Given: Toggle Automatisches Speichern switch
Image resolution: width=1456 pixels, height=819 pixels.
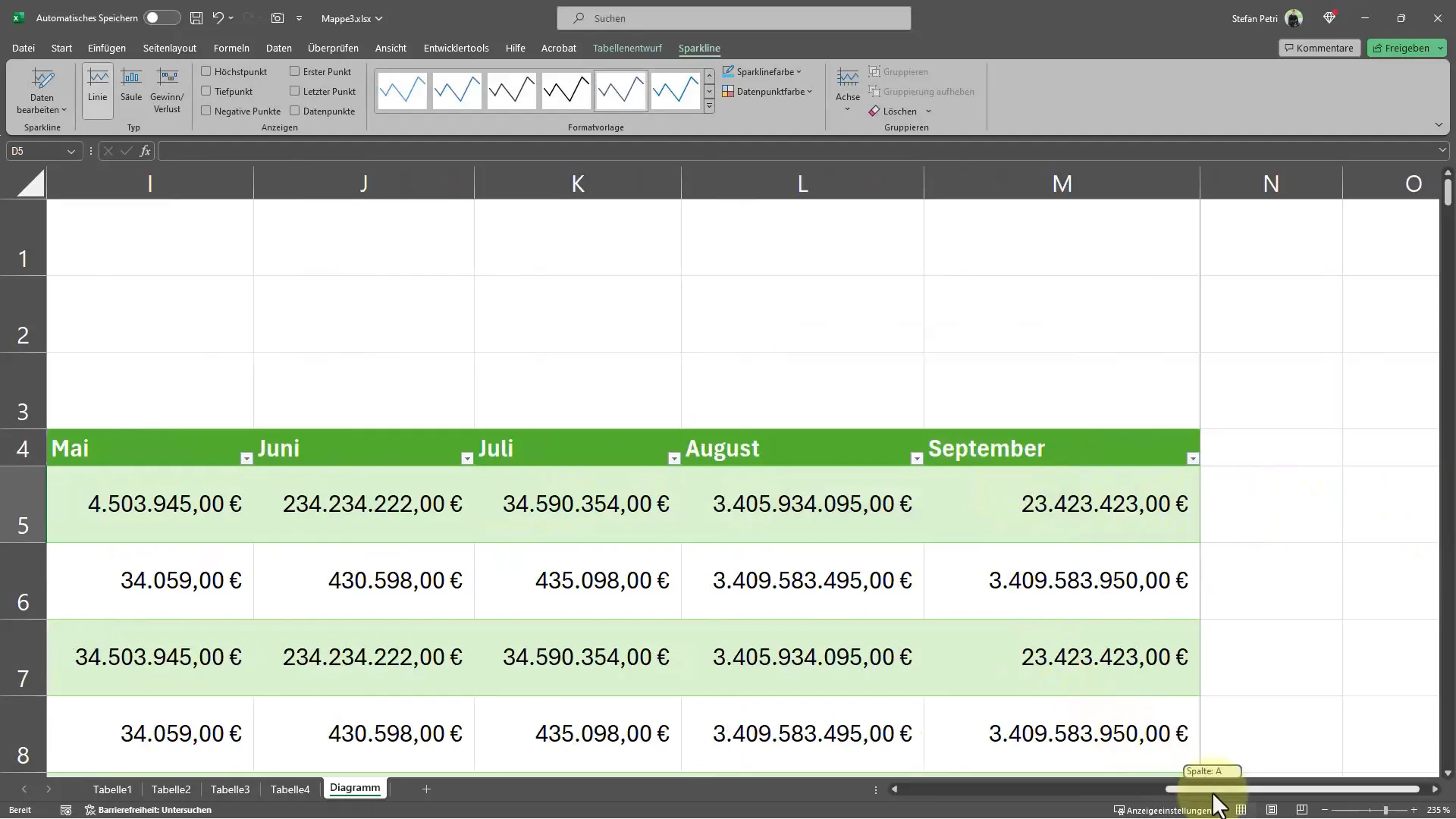Looking at the screenshot, I should [x=162, y=17].
